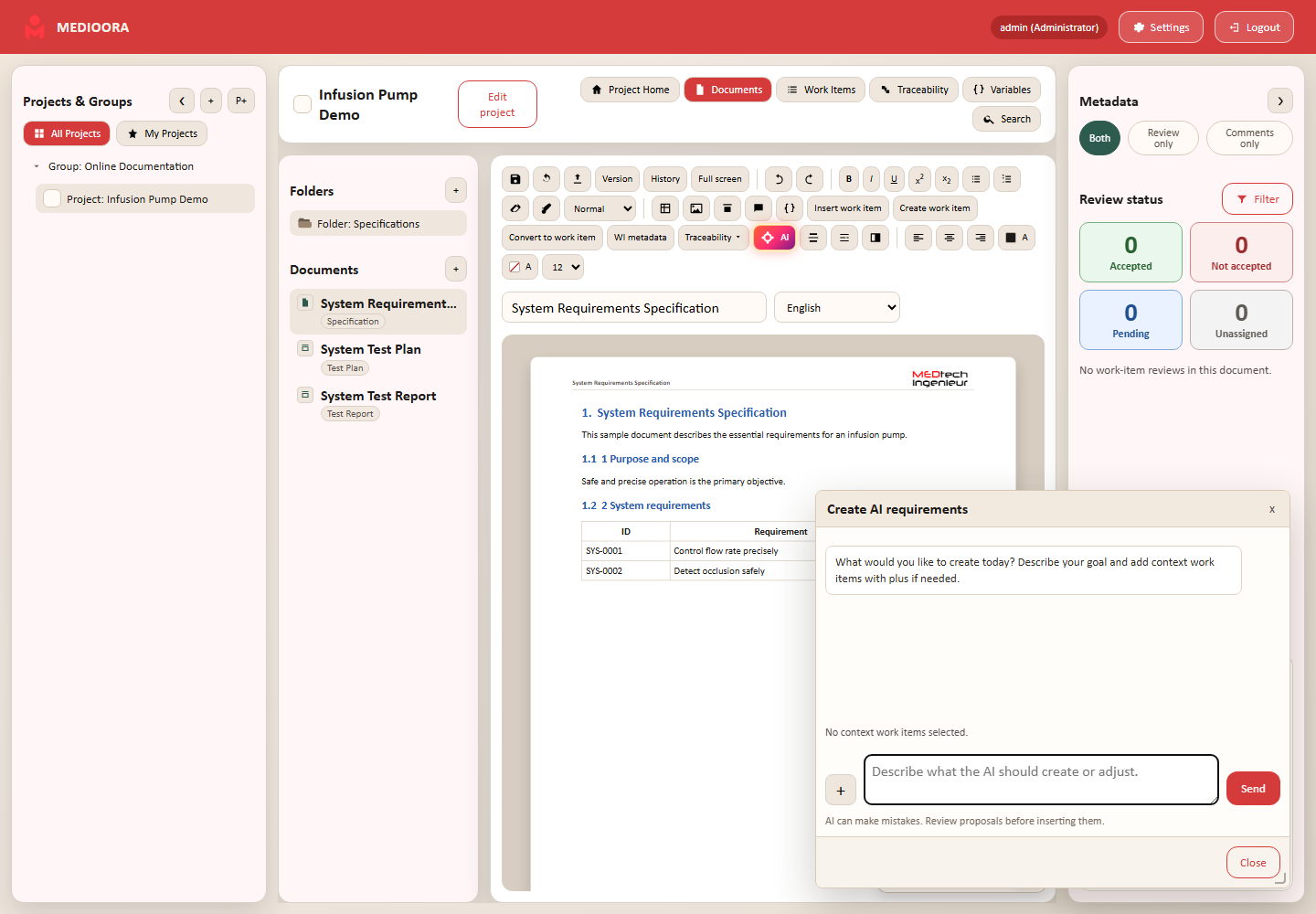Viewport: 1316px width, 914px height.
Task: Apply superscript formatting
Action: [x=920, y=179]
